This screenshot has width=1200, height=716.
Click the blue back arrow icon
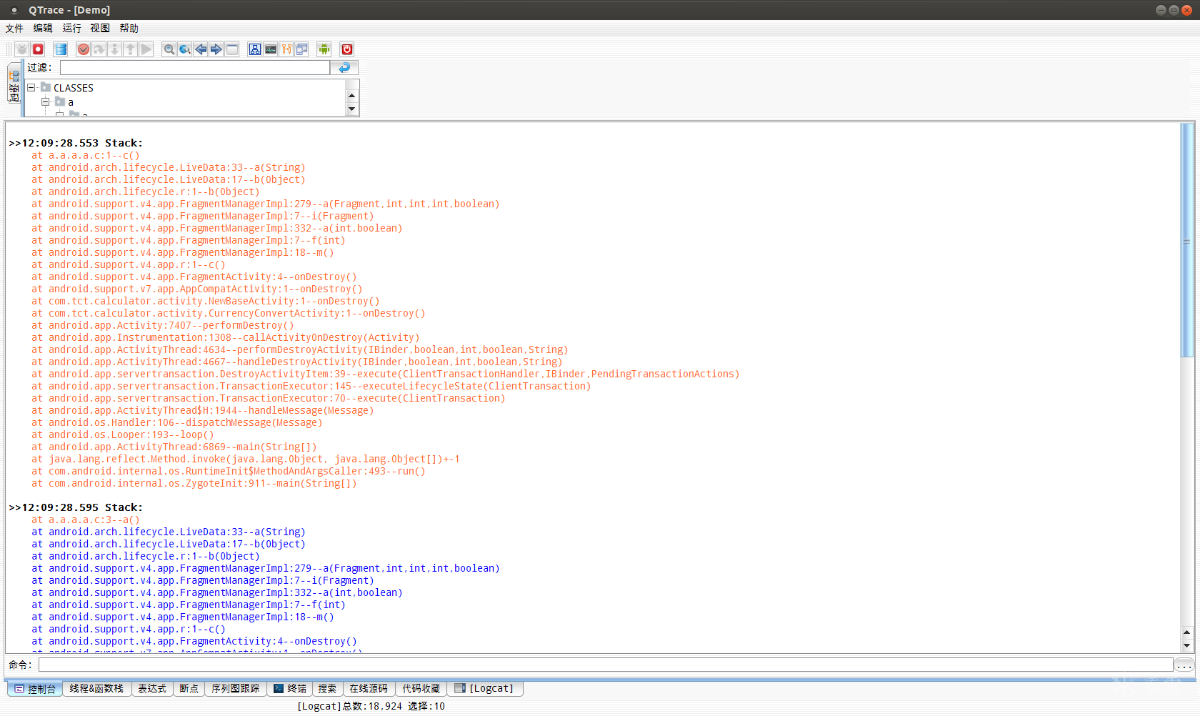coord(201,49)
